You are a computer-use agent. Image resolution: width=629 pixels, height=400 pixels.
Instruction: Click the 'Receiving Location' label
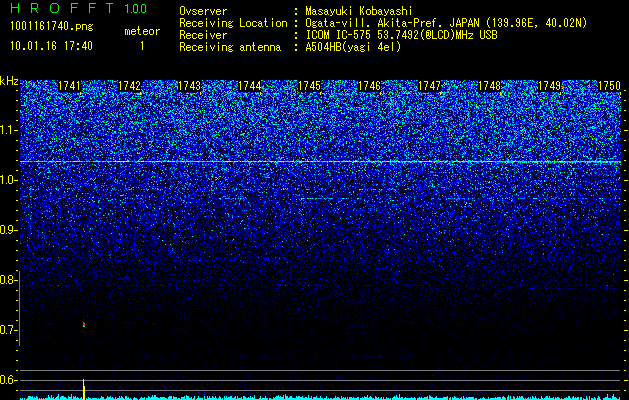[x=233, y=24]
